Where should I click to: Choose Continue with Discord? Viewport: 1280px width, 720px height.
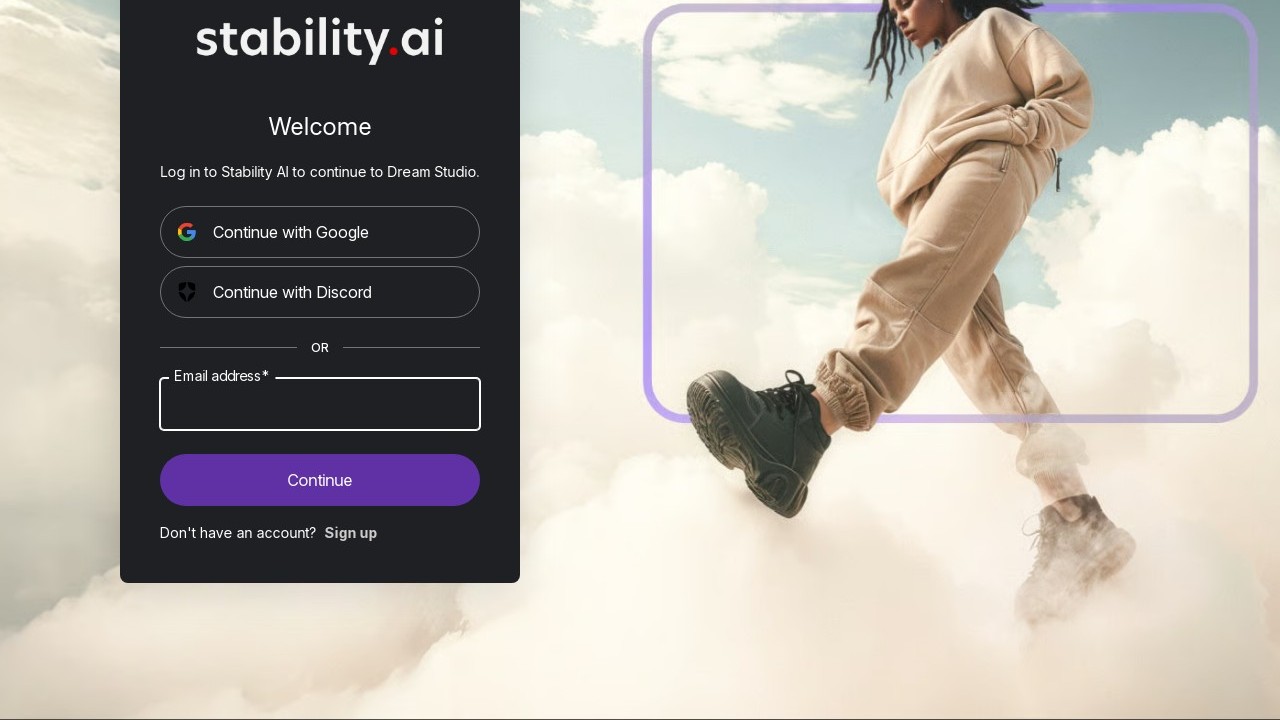[x=320, y=292]
